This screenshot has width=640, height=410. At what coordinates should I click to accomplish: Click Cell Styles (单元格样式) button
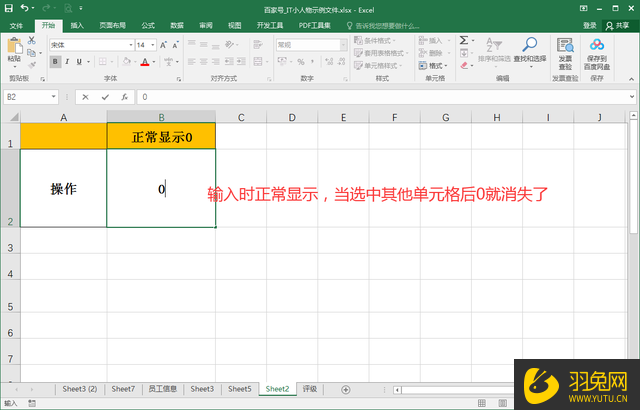click(x=378, y=65)
